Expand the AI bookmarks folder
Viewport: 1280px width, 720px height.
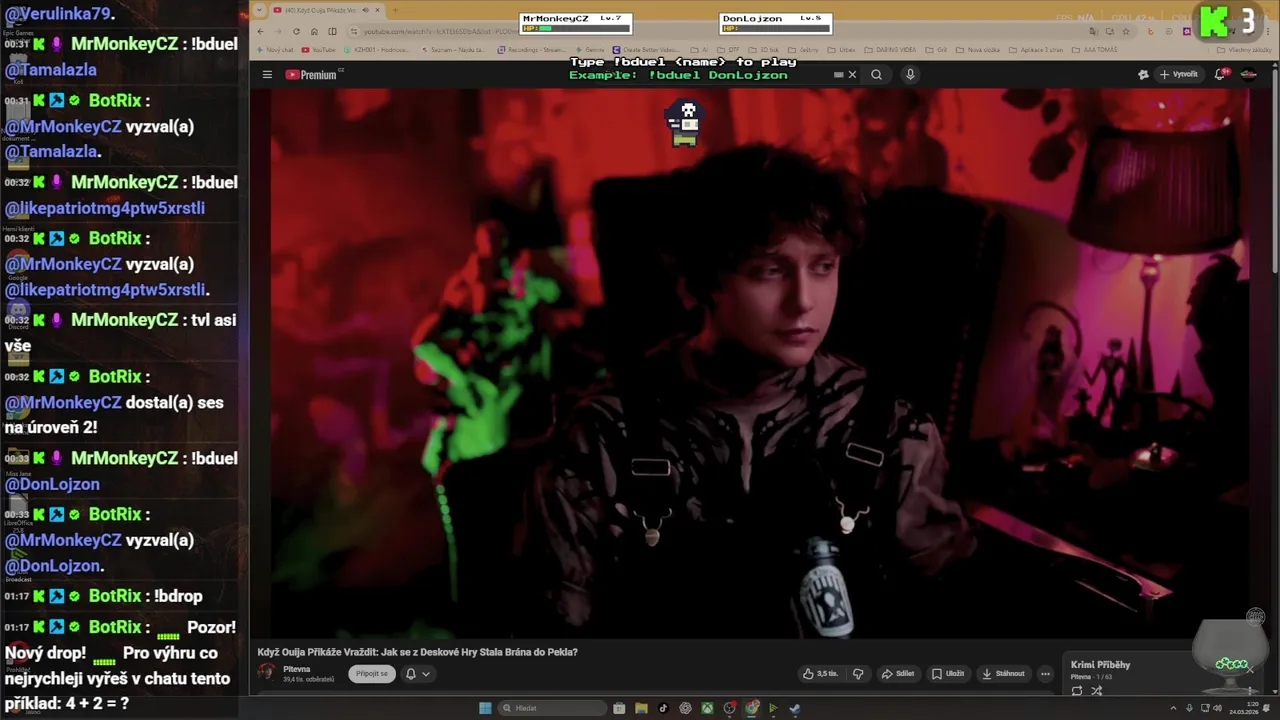pos(699,50)
